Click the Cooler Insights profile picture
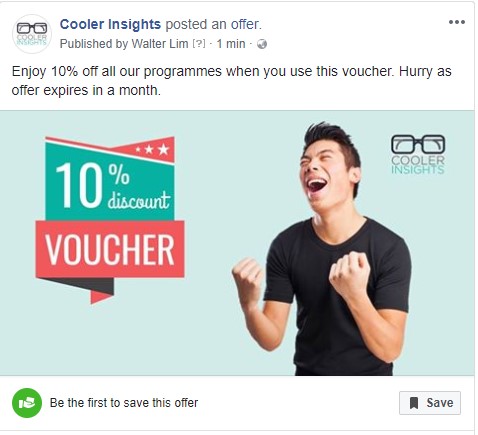478x435 pixels. [x=32, y=34]
